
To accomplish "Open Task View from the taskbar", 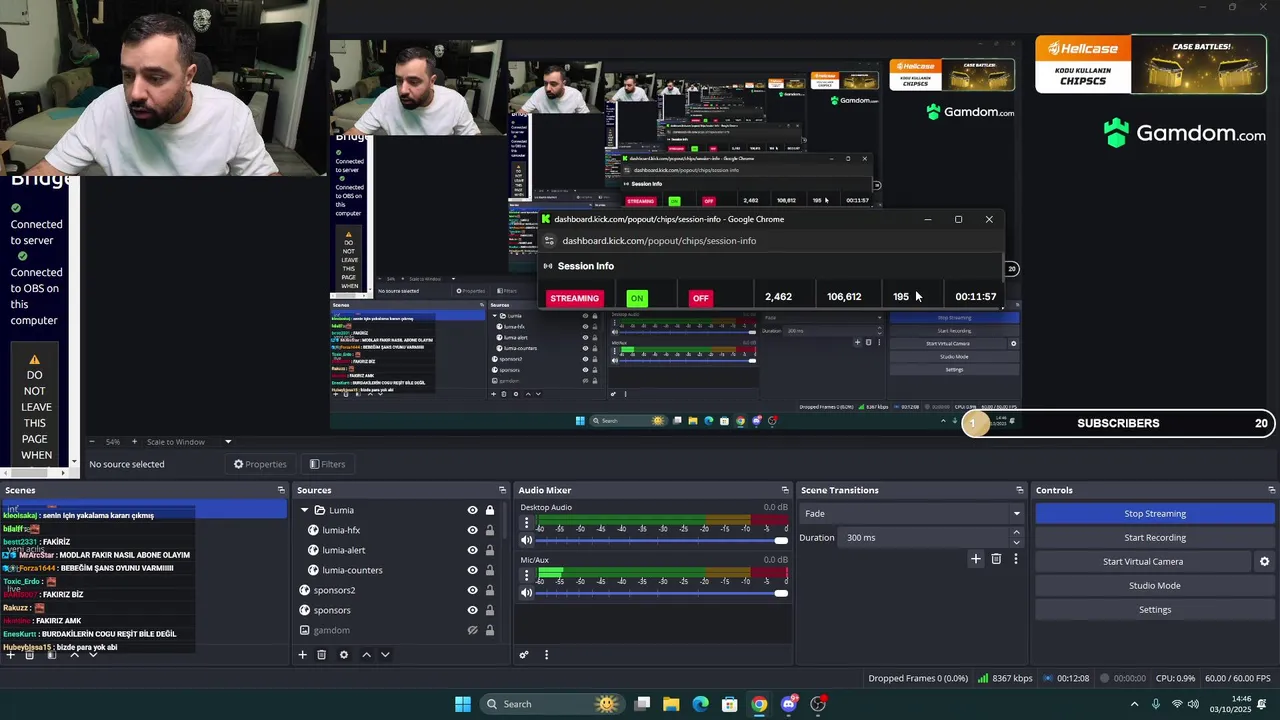I will click(x=642, y=704).
